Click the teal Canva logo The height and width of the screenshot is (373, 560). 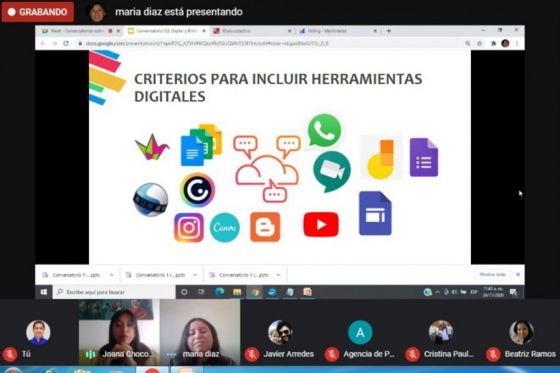tap(225, 227)
